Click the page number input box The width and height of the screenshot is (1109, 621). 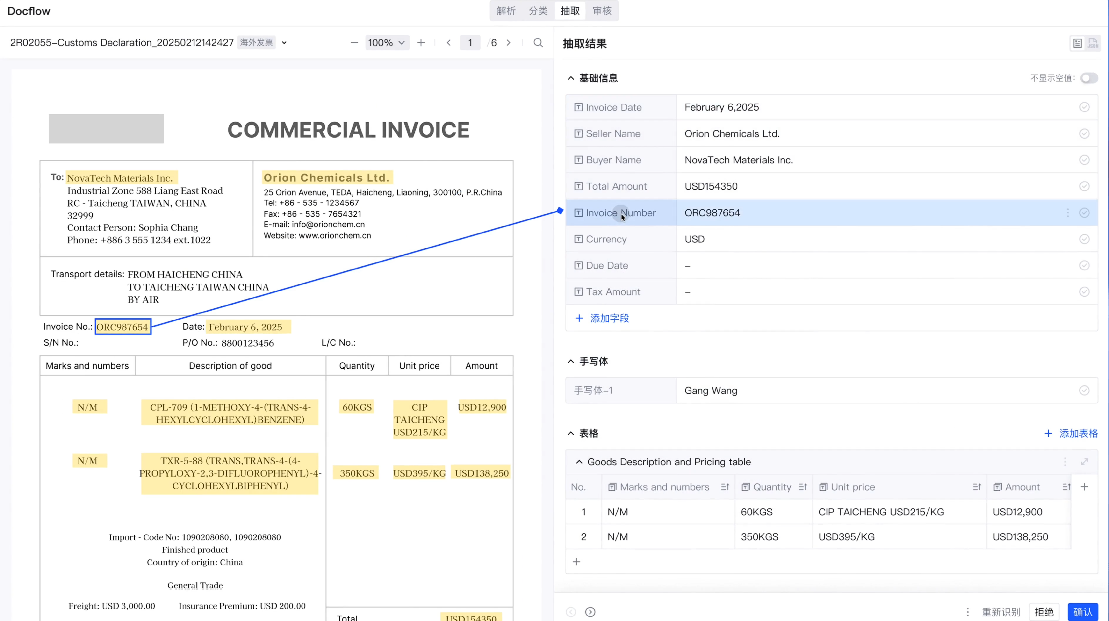coord(470,43)
